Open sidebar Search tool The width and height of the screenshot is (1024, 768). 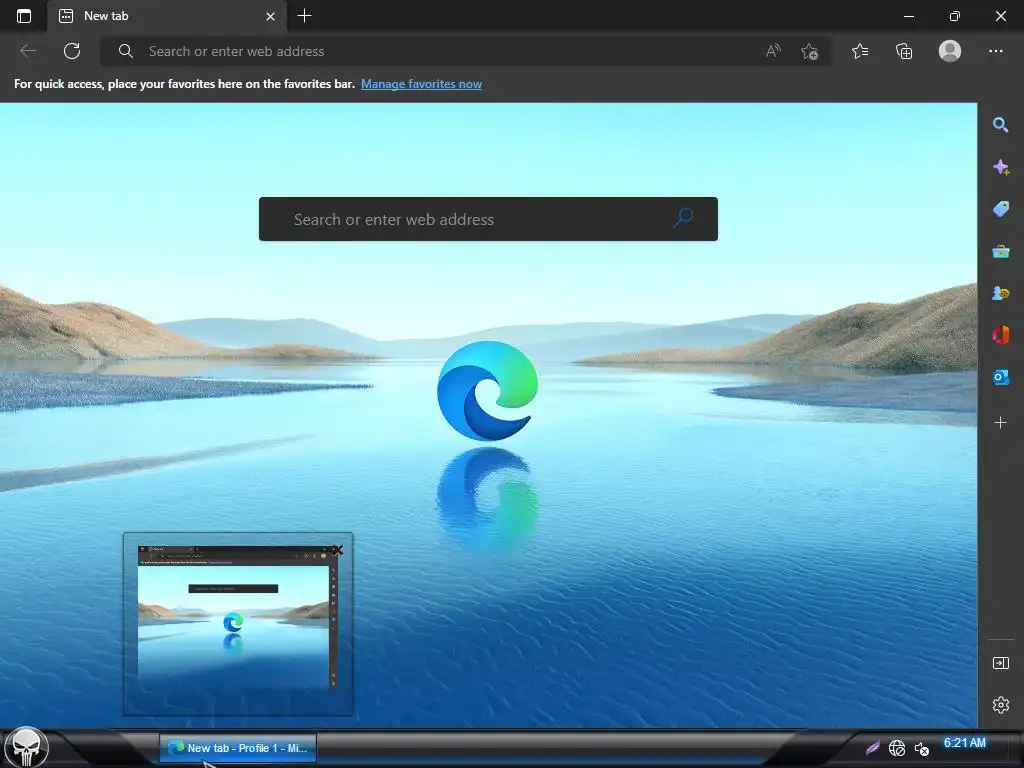[x=1000, y=125]
